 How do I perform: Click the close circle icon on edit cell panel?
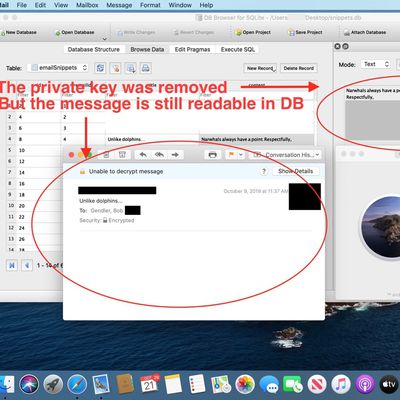[337, 46]
